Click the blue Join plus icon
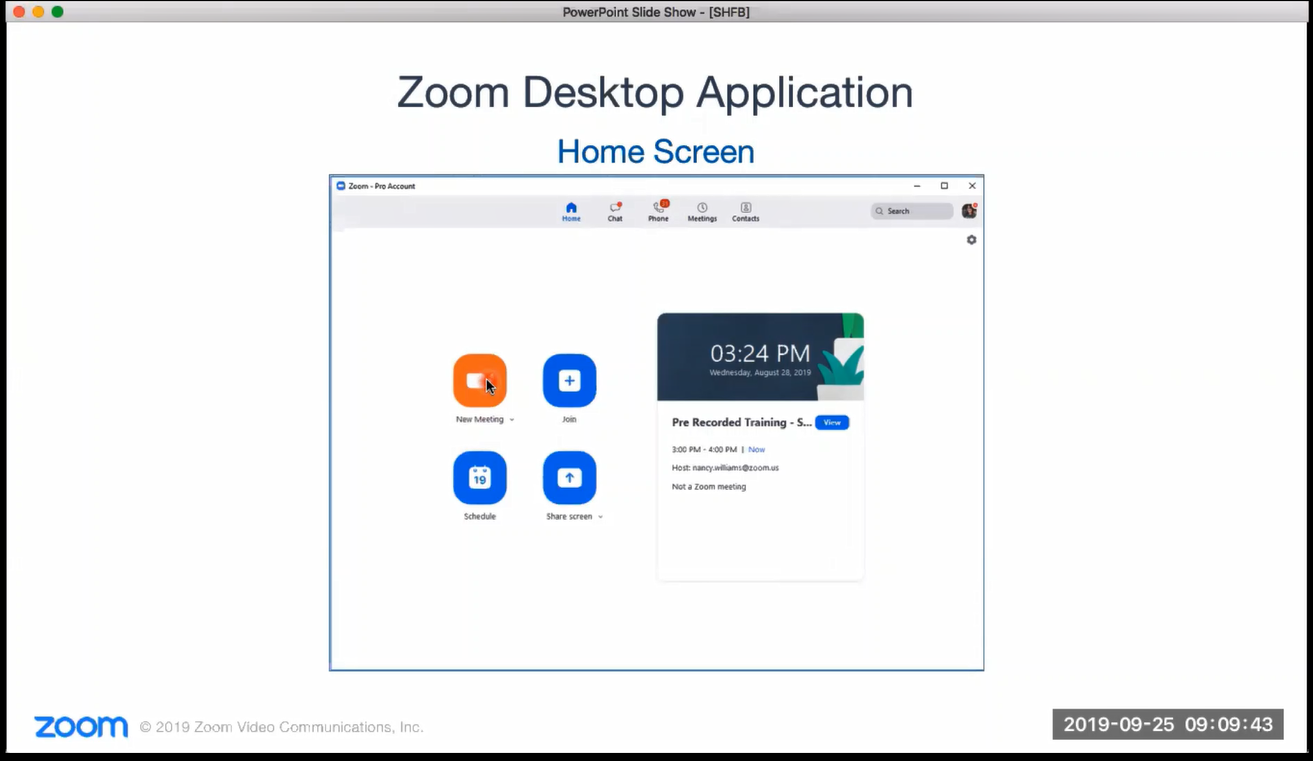Image resolution: width=1313 pixels, height=761 pixels. (x=569, y=381)
